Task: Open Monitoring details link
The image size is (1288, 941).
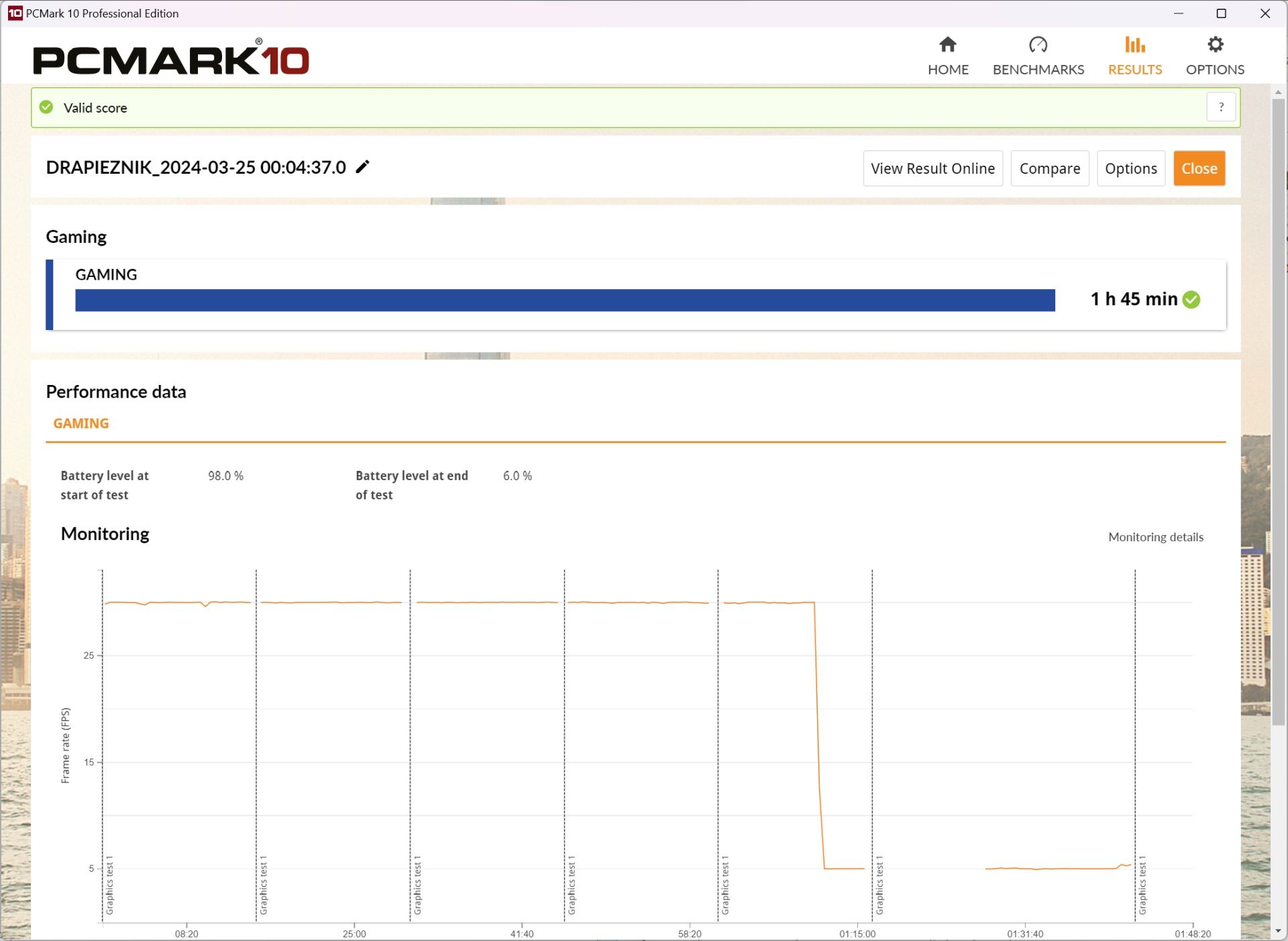Action: click(1155, 537)
